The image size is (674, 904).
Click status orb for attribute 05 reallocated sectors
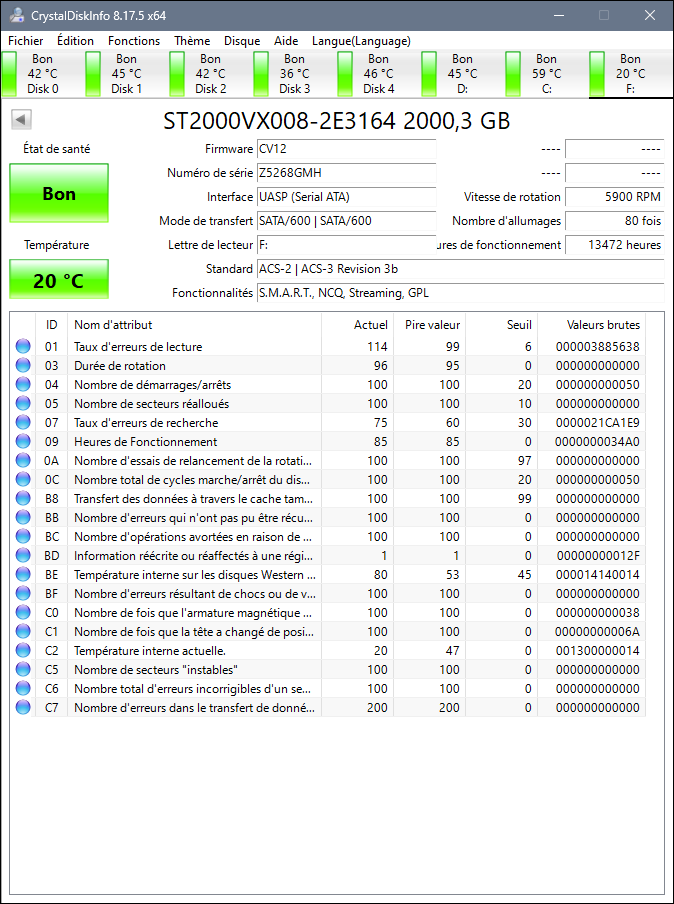pyautogui.click(x=23, y=404)
